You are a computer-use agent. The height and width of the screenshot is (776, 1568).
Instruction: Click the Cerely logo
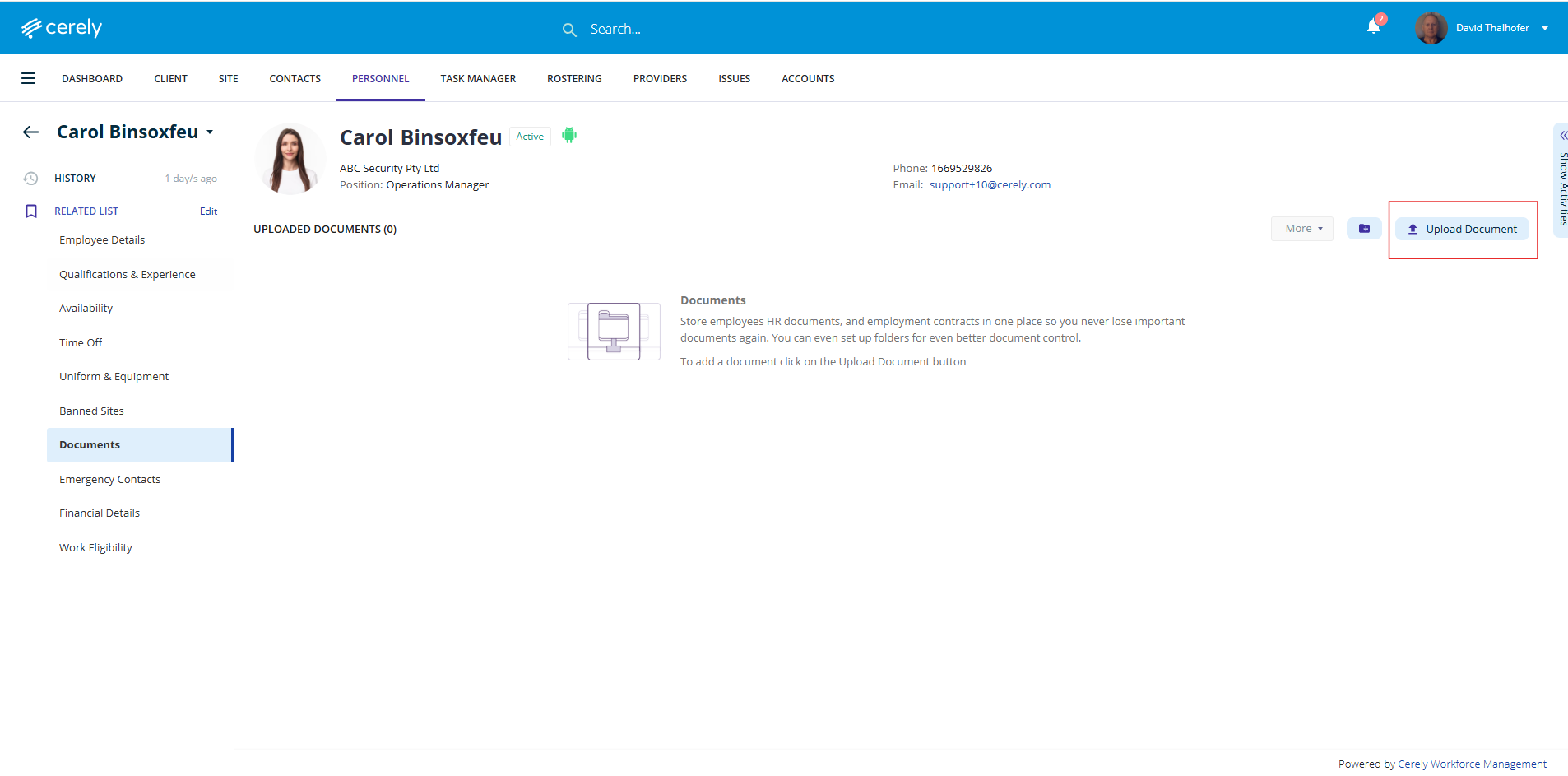coord(62,28)
